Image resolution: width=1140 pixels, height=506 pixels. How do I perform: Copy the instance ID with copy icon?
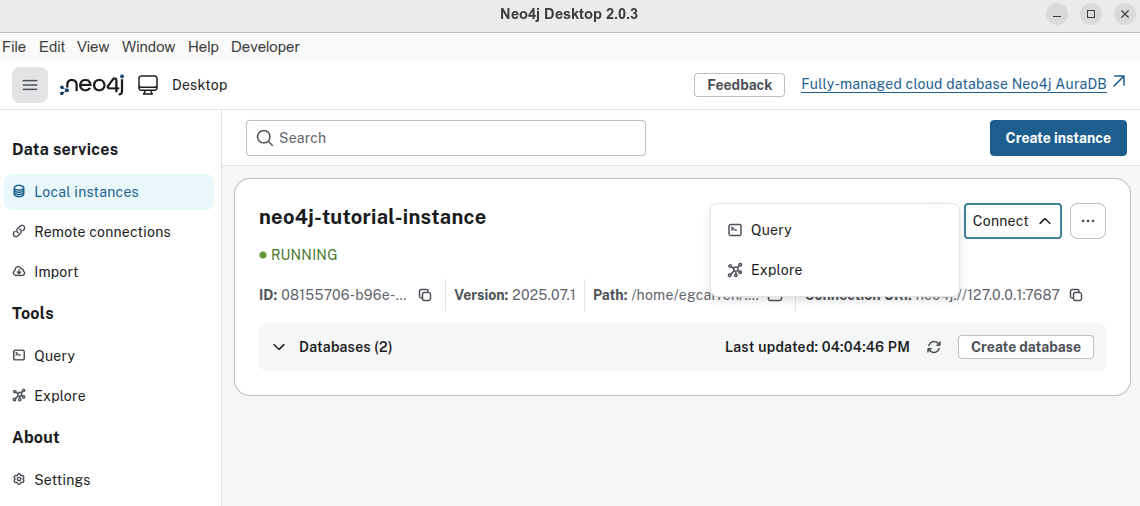click(x=425, y=295)
